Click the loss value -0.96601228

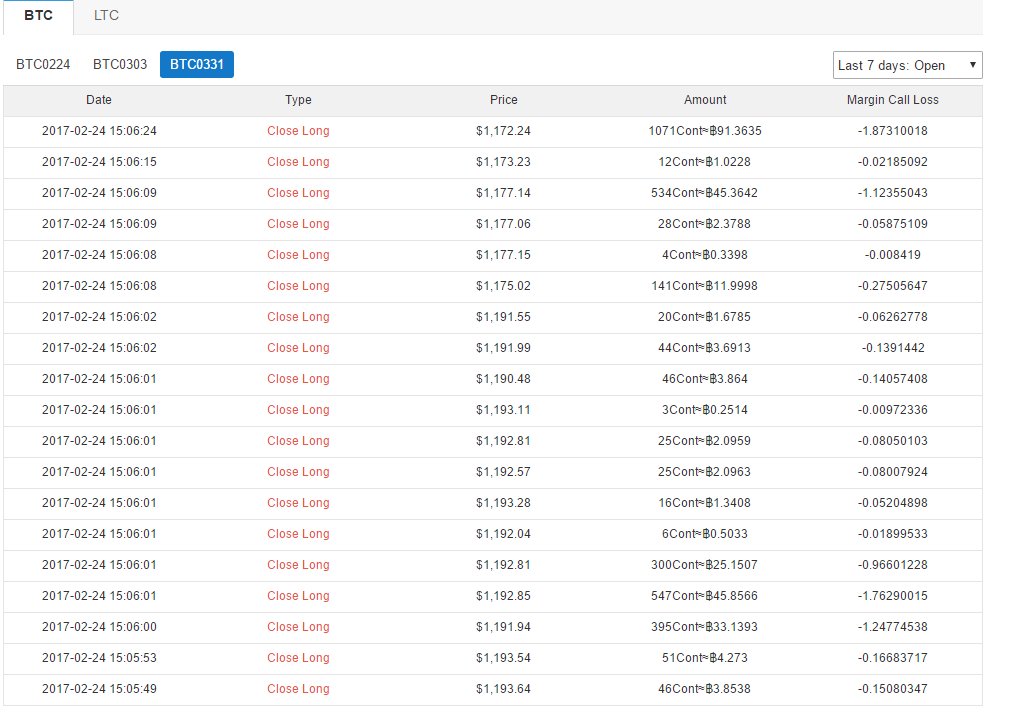[893, 565]
